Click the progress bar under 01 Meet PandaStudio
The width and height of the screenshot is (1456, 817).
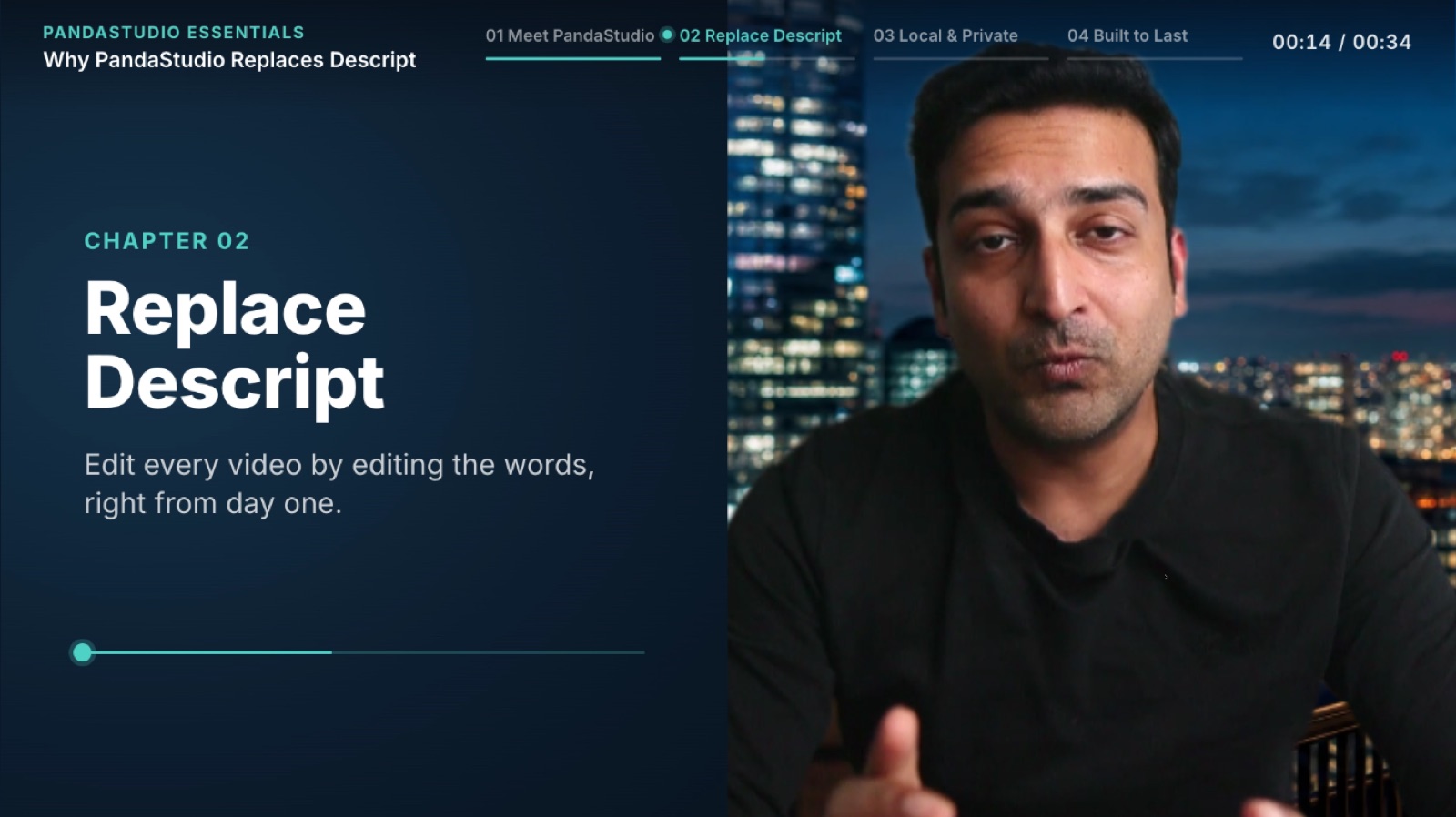pos(572,58)
